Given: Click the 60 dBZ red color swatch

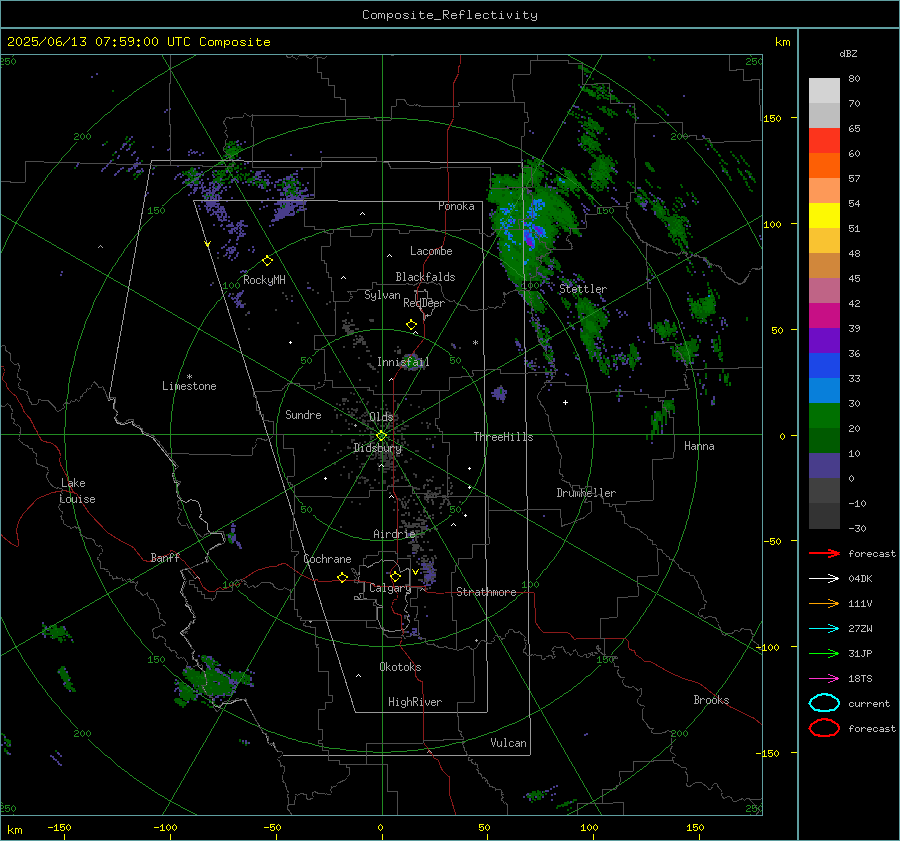Looking at the screenshot, I should pos(824,141).
